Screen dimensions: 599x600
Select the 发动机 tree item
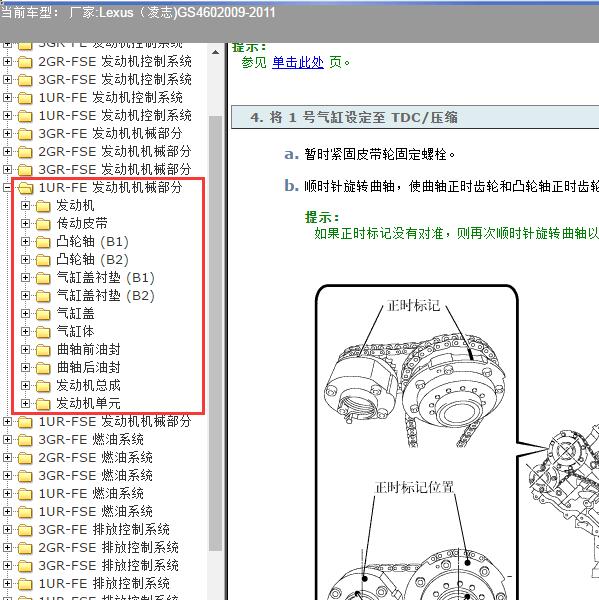[75, 205]
